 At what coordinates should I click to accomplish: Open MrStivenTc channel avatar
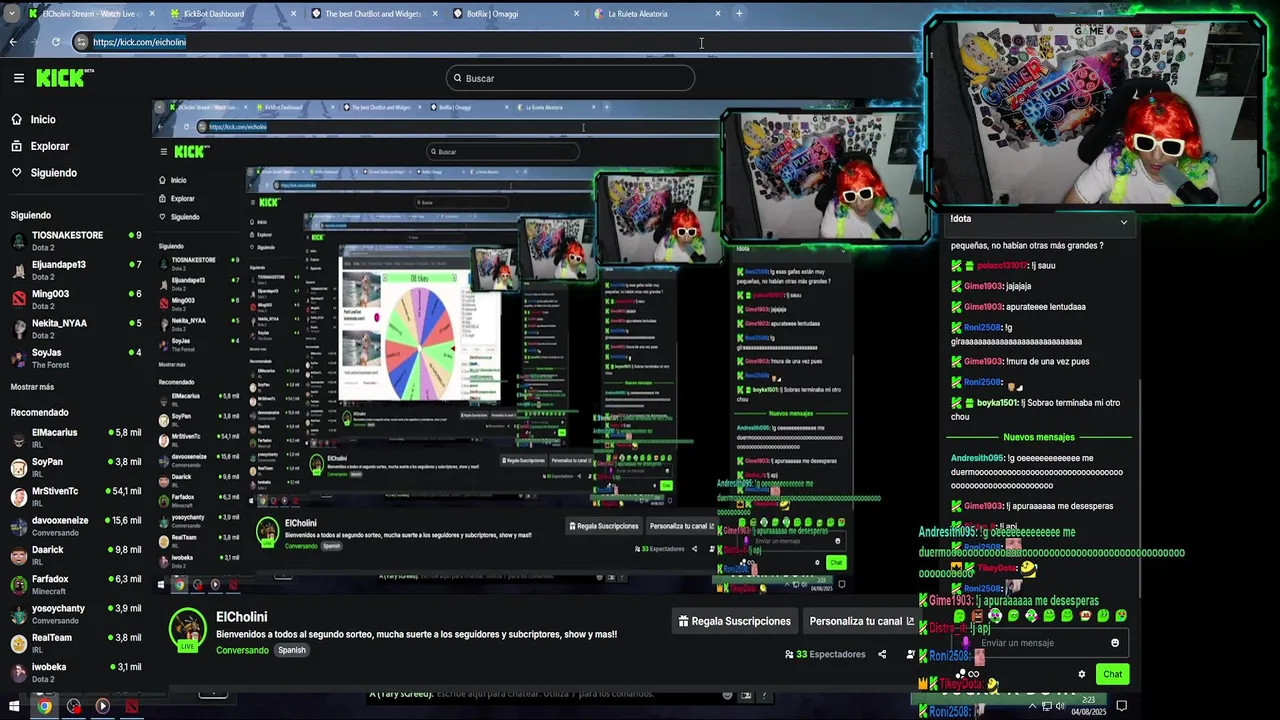pos(18,497)
